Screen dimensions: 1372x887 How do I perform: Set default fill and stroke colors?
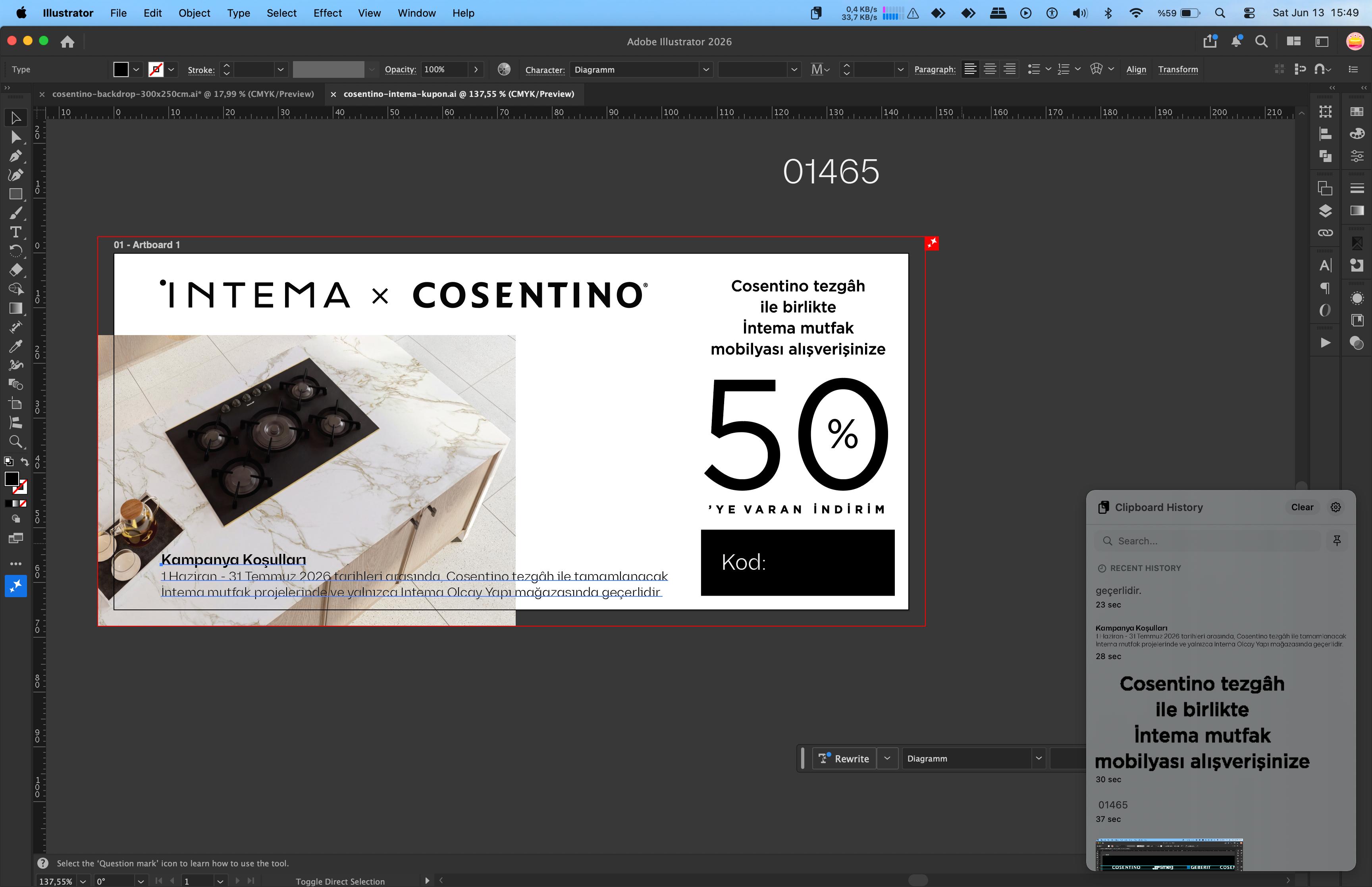8,461
